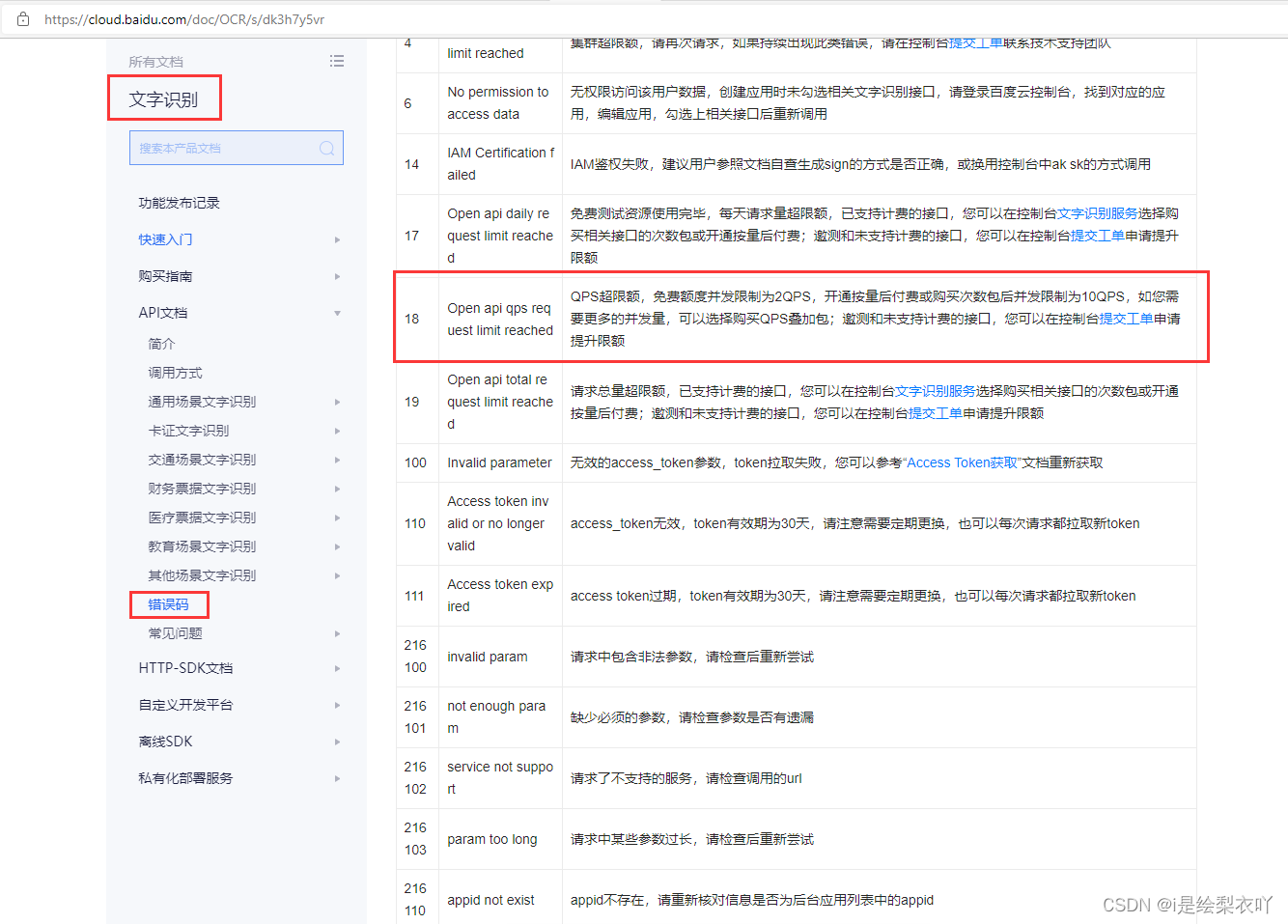Open the "Access Token获取" link
The width and height of the screenshot is (1288, 924).
(961, 462)
